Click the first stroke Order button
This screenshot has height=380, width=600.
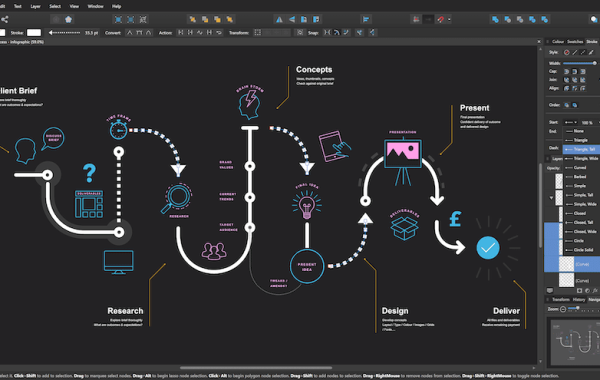pyautogui.click(x=566, y=105)
